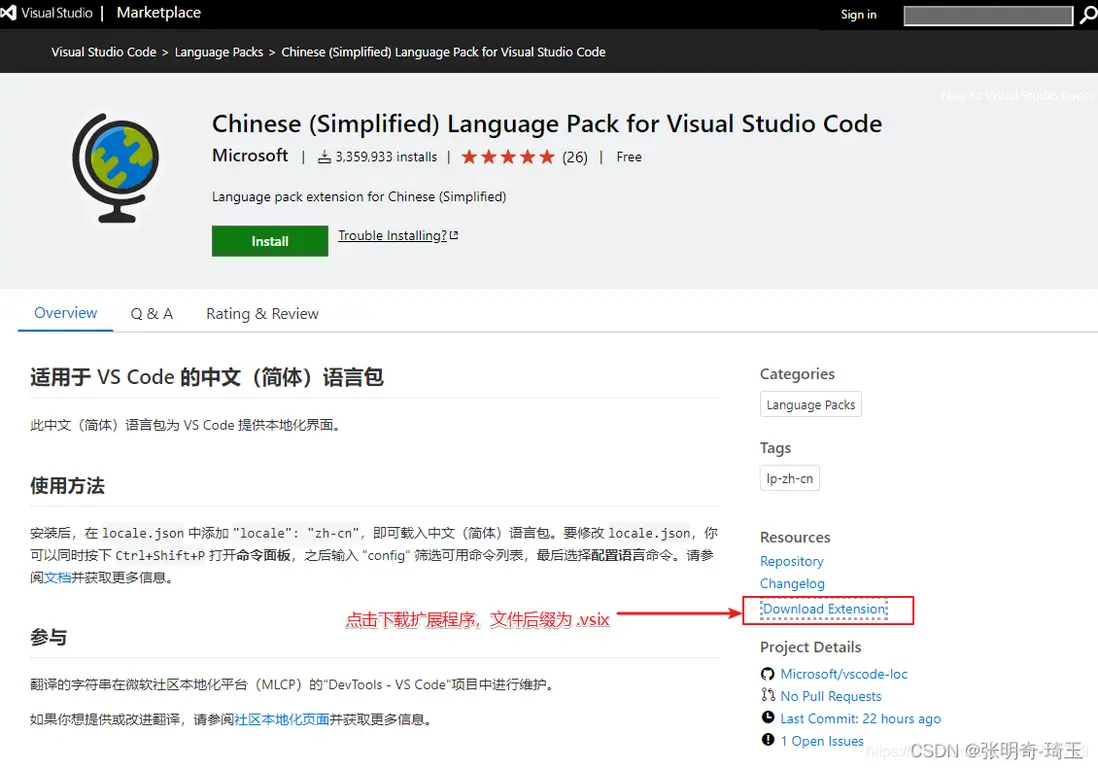This screenshot has height=769, width=1098.
Task: Click the Chinese (Simplified) Language Pack breadcrumb
Action: pos(443,52)
